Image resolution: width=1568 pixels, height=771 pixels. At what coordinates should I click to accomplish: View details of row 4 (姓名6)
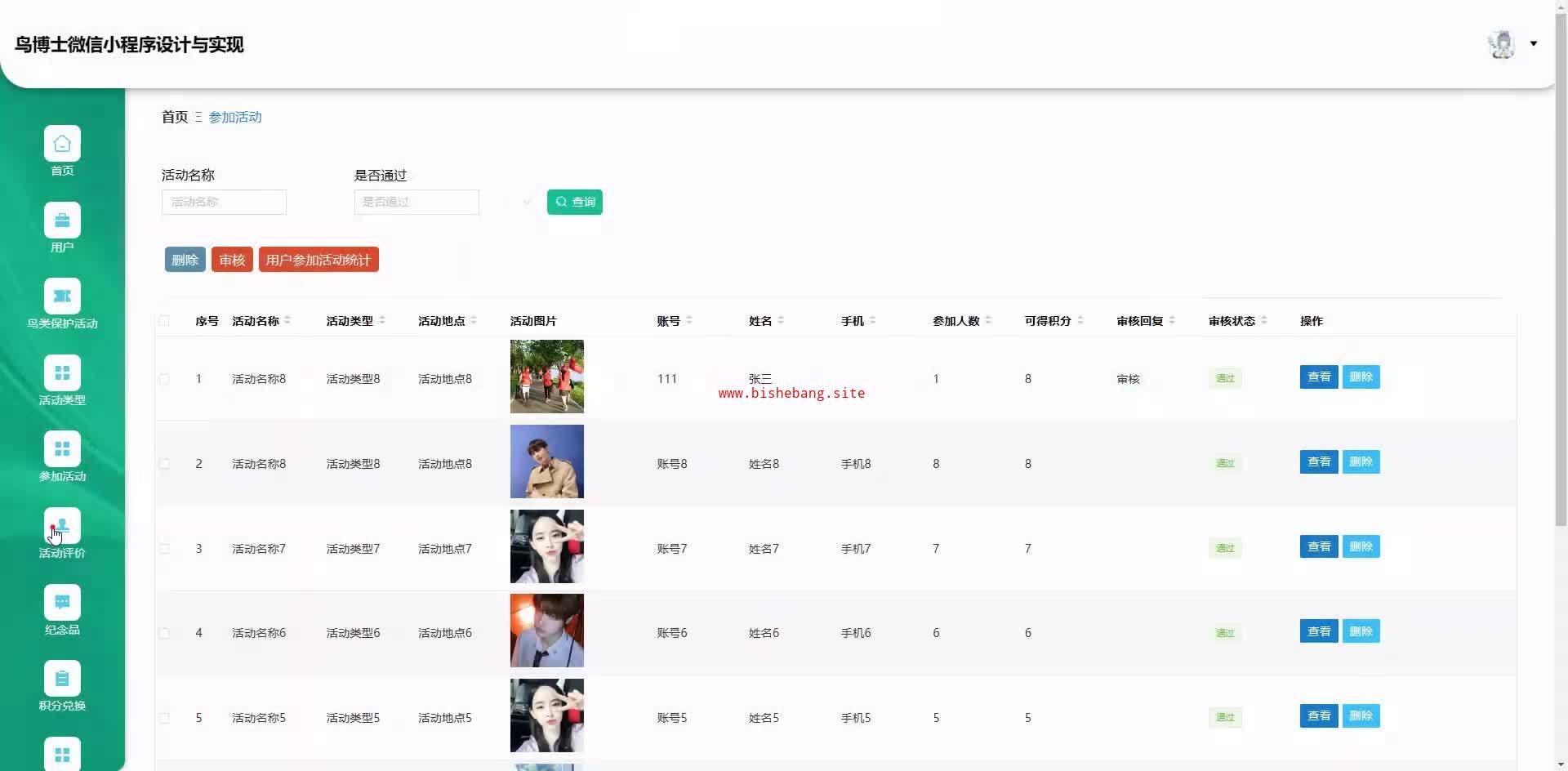1319,631
